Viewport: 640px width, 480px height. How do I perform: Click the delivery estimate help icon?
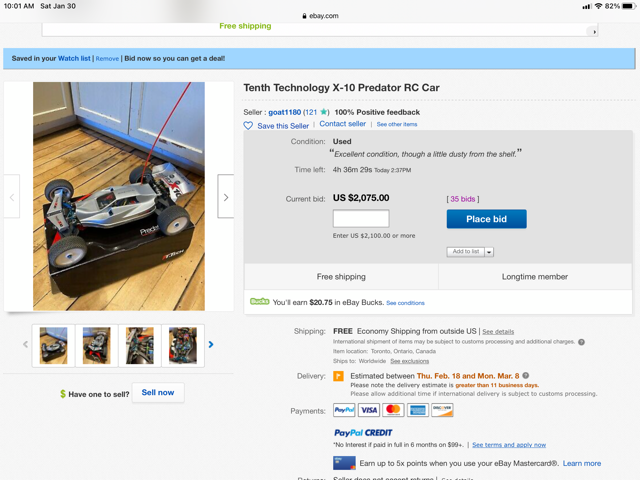[x=526, y=376]
